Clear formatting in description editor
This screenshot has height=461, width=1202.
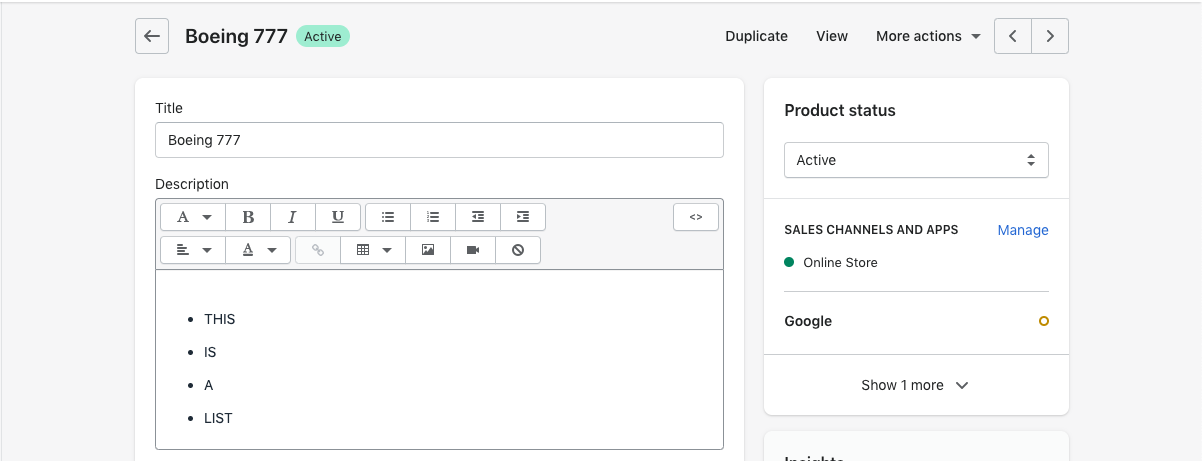[x=518, y=250]
